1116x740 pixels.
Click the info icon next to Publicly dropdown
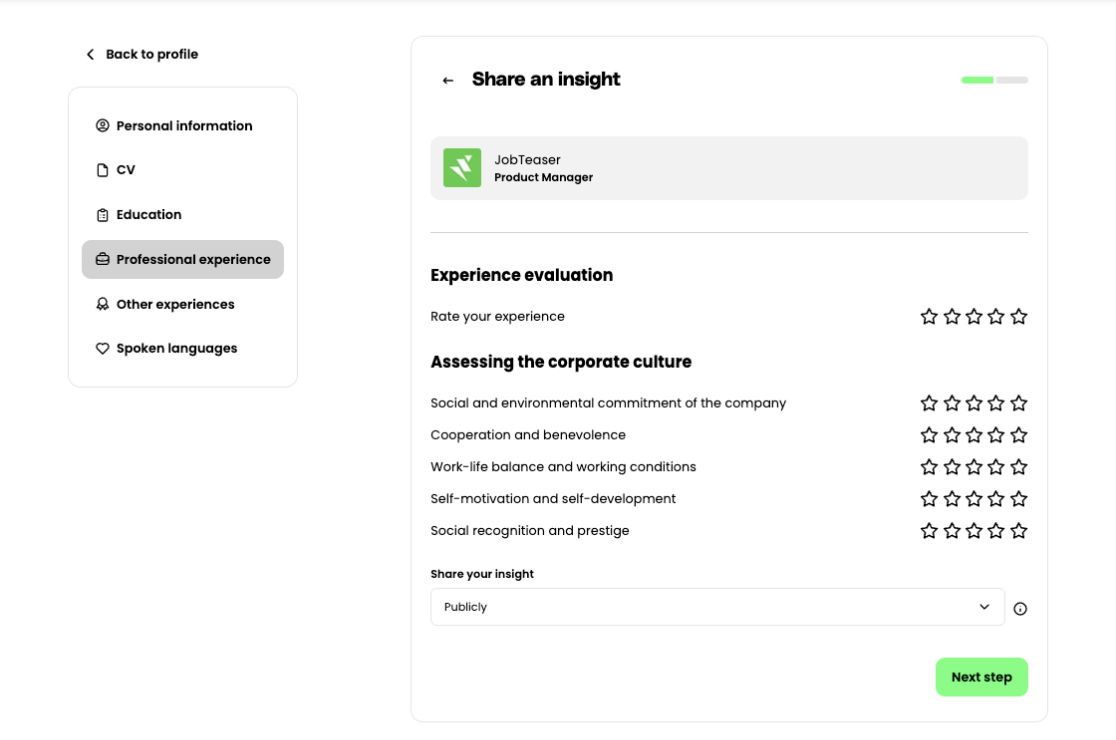point(1020,608)
